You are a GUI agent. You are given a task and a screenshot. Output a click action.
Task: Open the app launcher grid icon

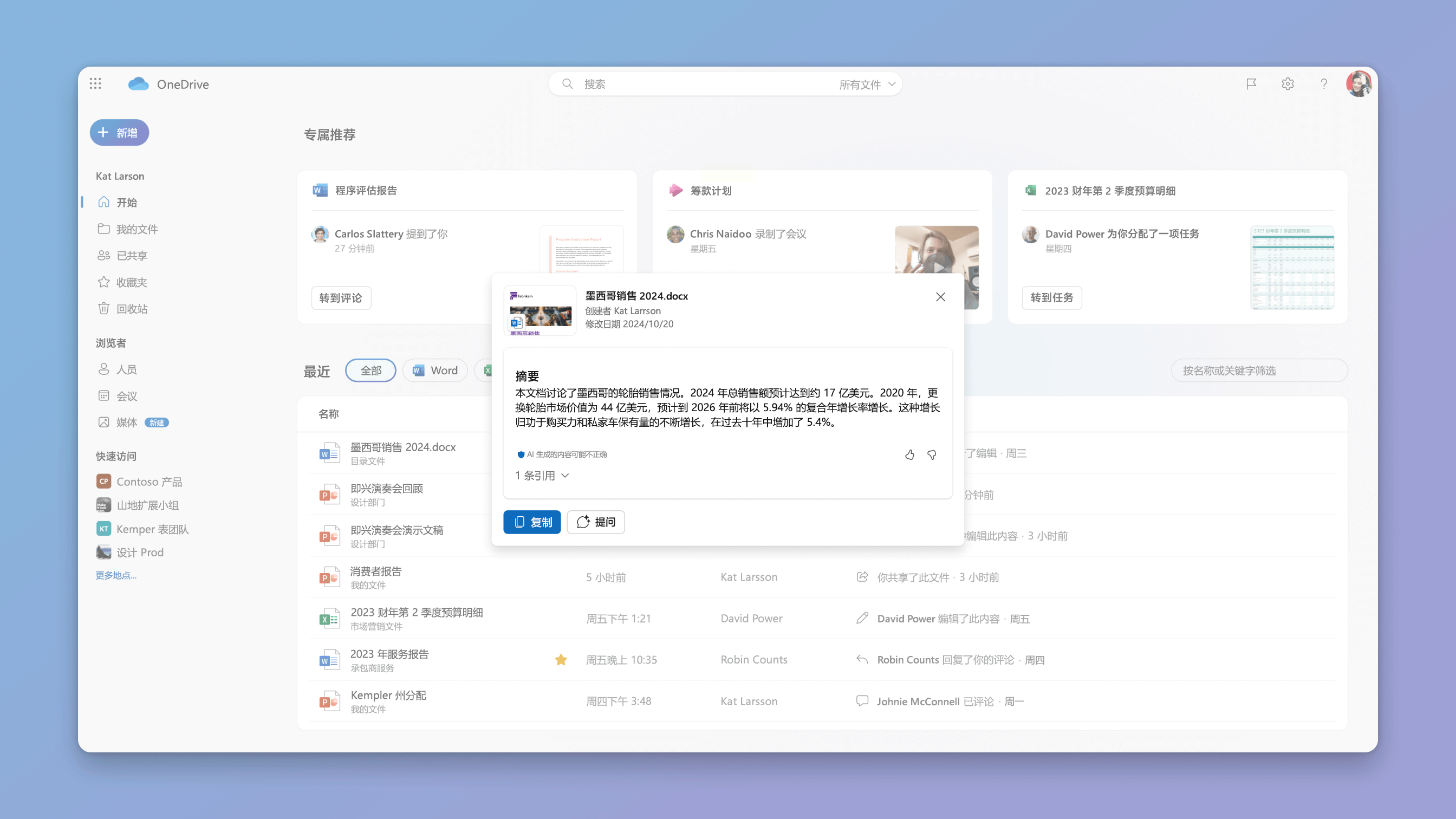coord(95,83)
